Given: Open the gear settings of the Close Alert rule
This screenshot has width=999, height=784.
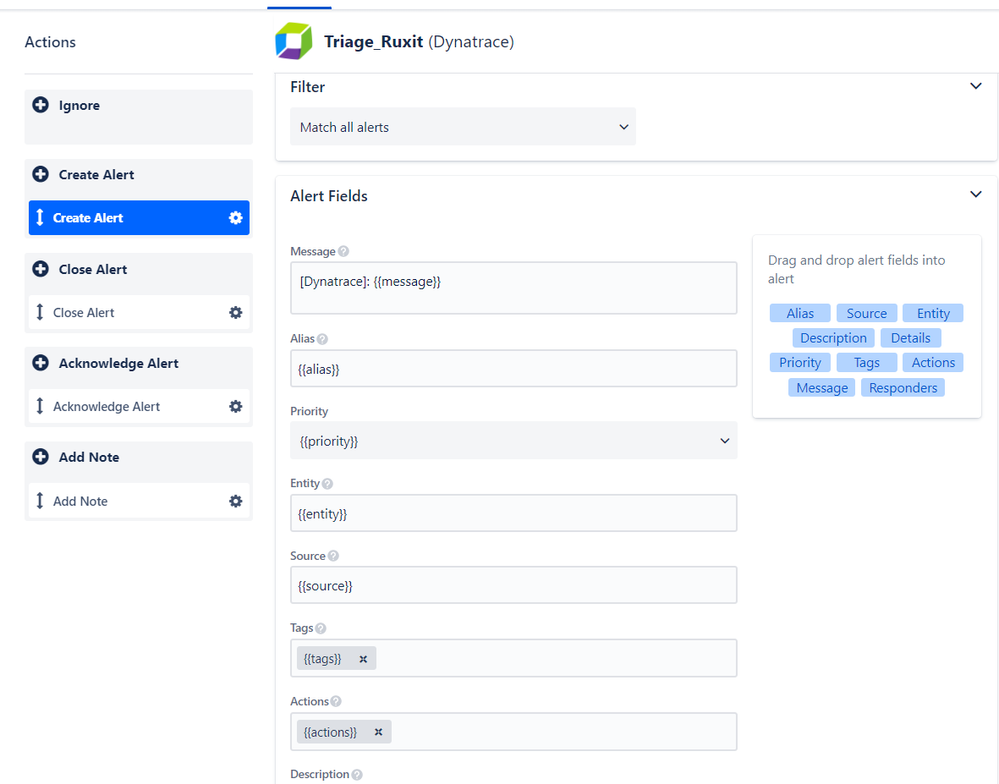Looking at the screenshot, I should (236, 313).
